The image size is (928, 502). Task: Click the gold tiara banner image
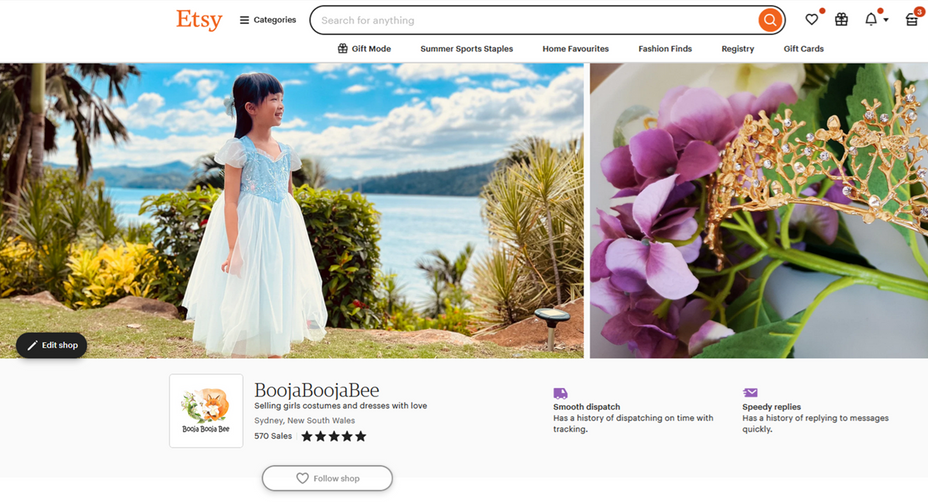click(x=758, y=210)
